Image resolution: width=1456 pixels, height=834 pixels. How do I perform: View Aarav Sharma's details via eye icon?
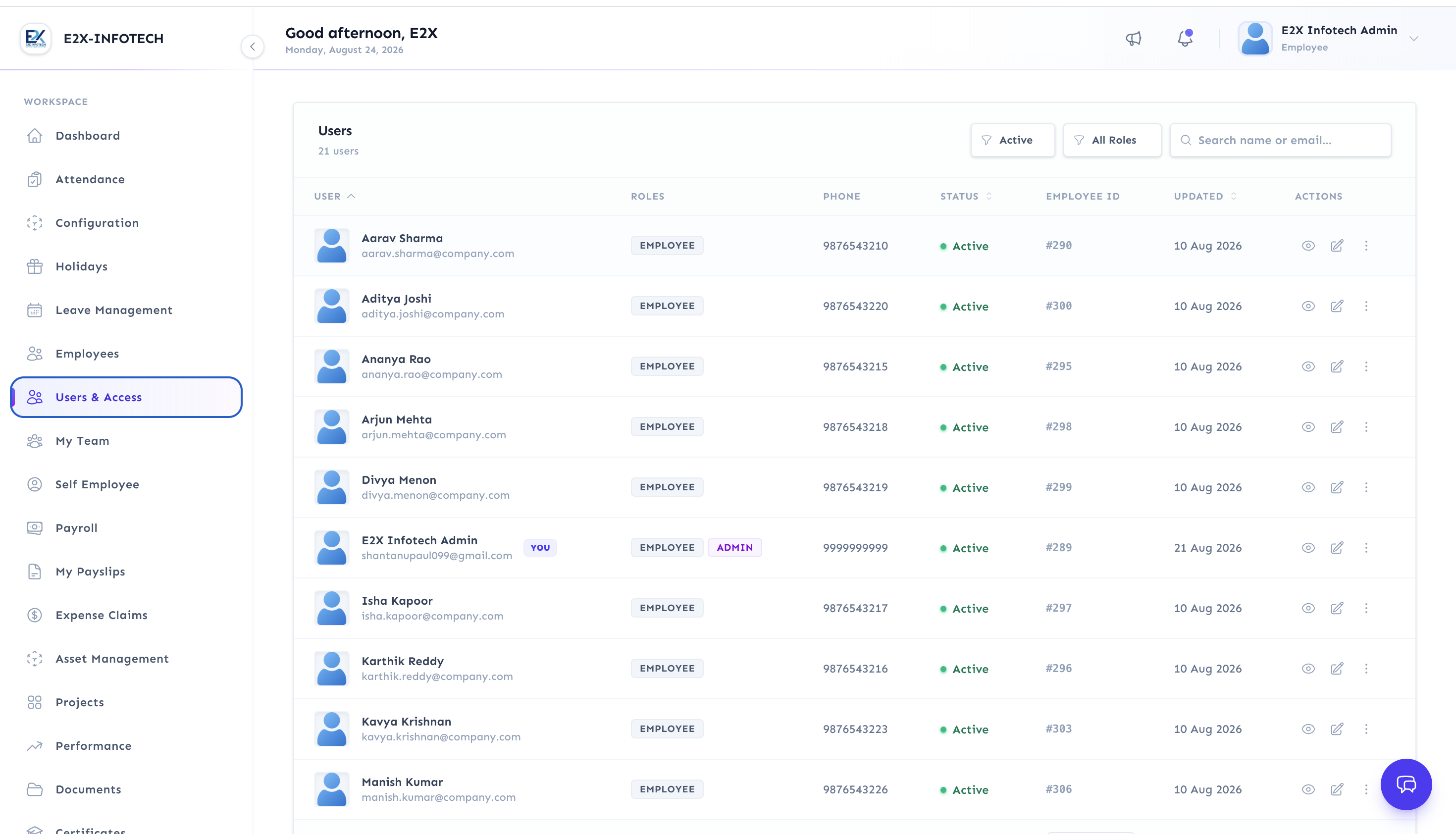click(1308, 246)
